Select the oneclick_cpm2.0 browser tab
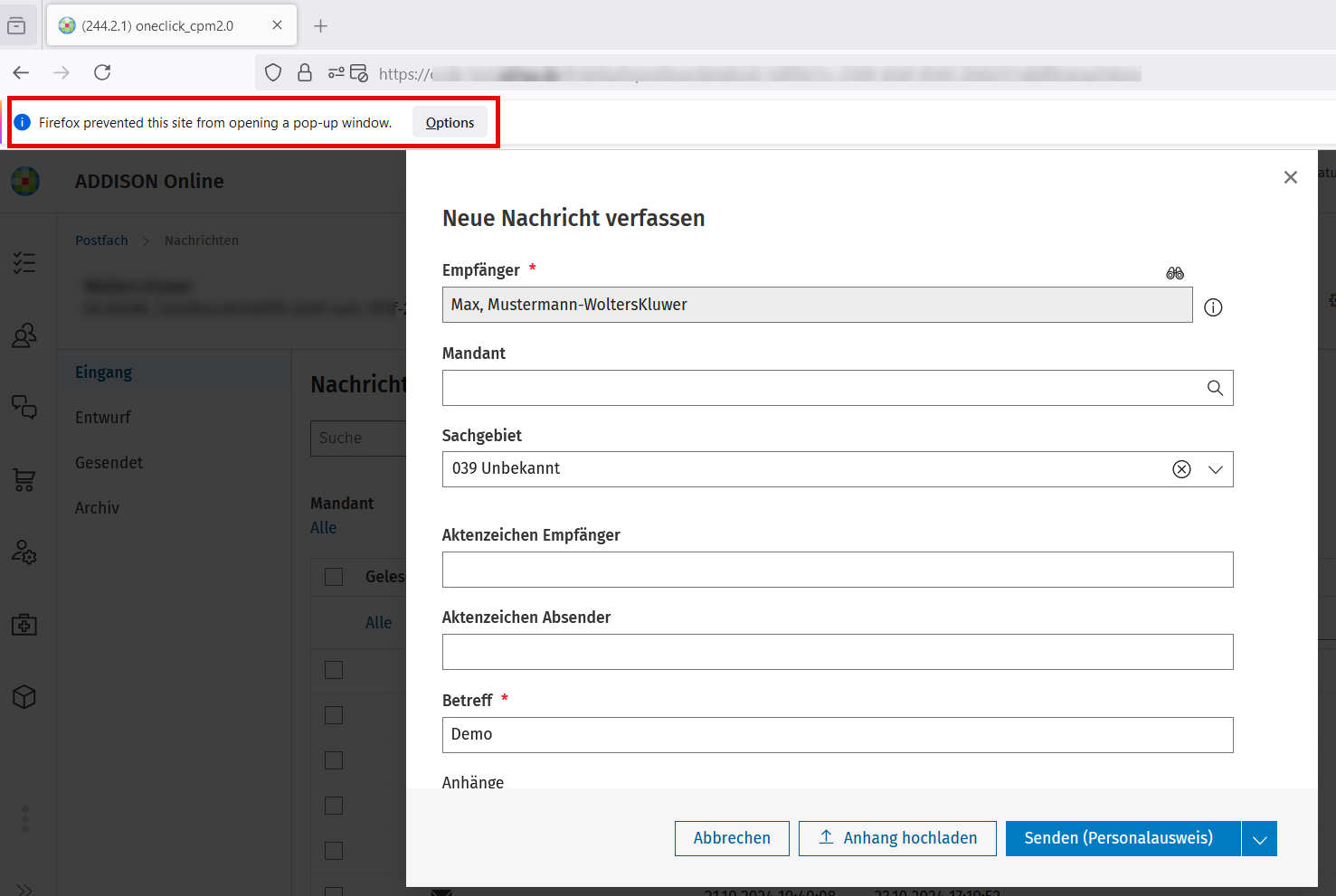Screen dimensions: 1336x896 tap(170, 25)
